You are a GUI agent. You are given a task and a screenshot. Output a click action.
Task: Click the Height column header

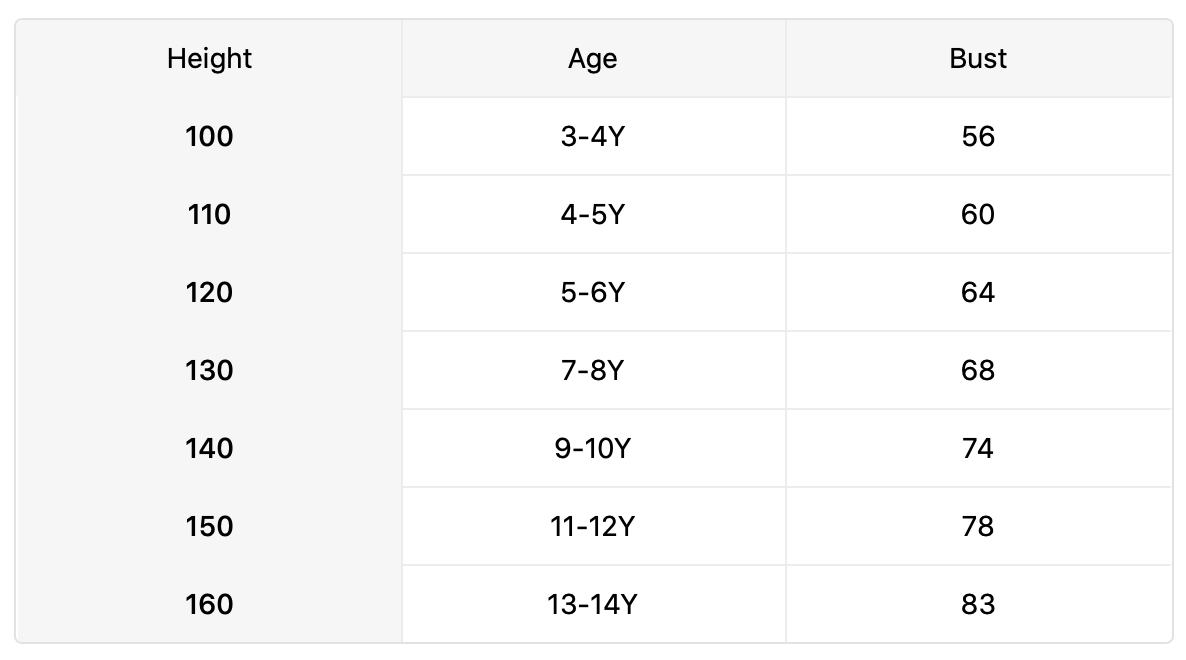(x=209, y=59)
